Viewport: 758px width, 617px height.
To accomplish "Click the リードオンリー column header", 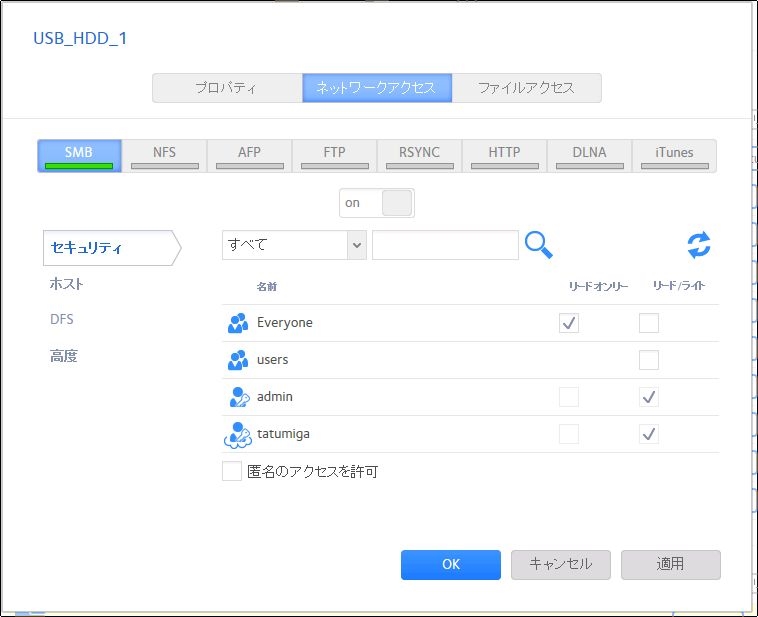I will 598,286.
